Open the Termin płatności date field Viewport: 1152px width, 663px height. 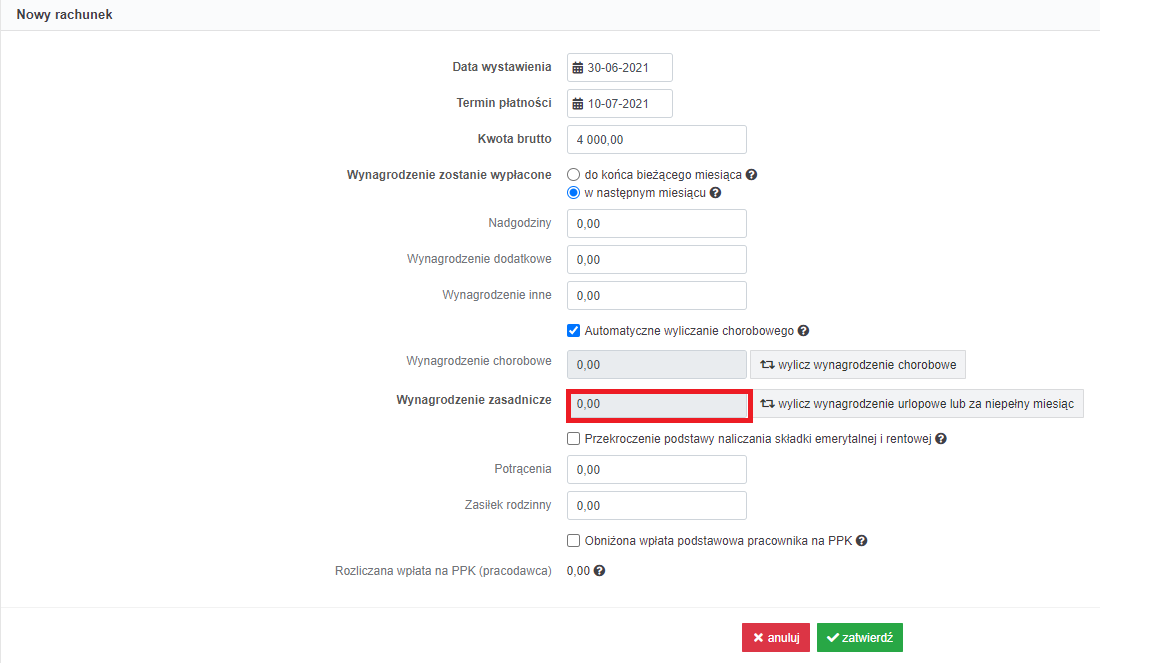click(619, 104)
